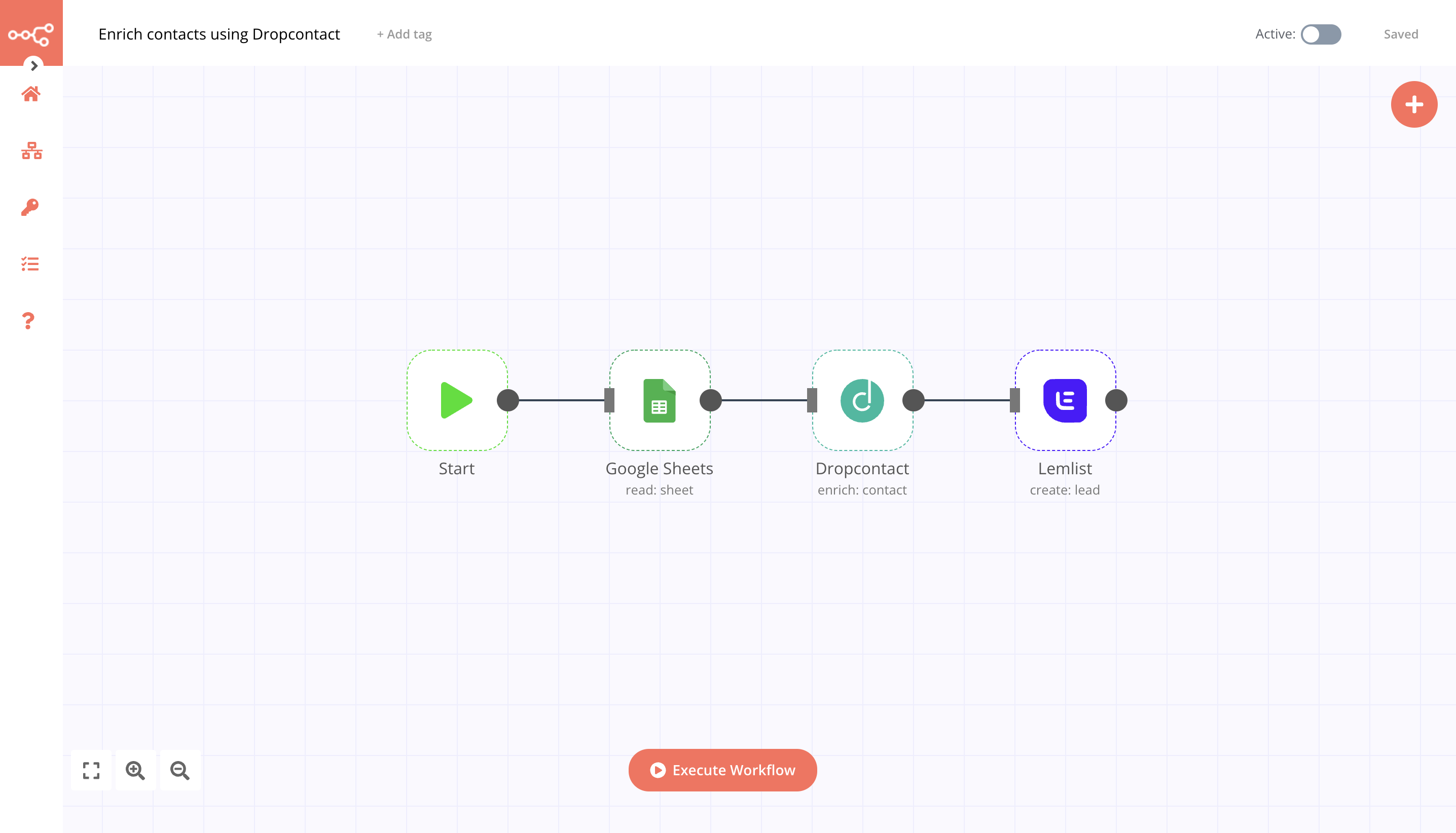The width and height of the screenshot is (1456, 833).
Task: Add a tag to the workflow
Action: pos(404,34)
